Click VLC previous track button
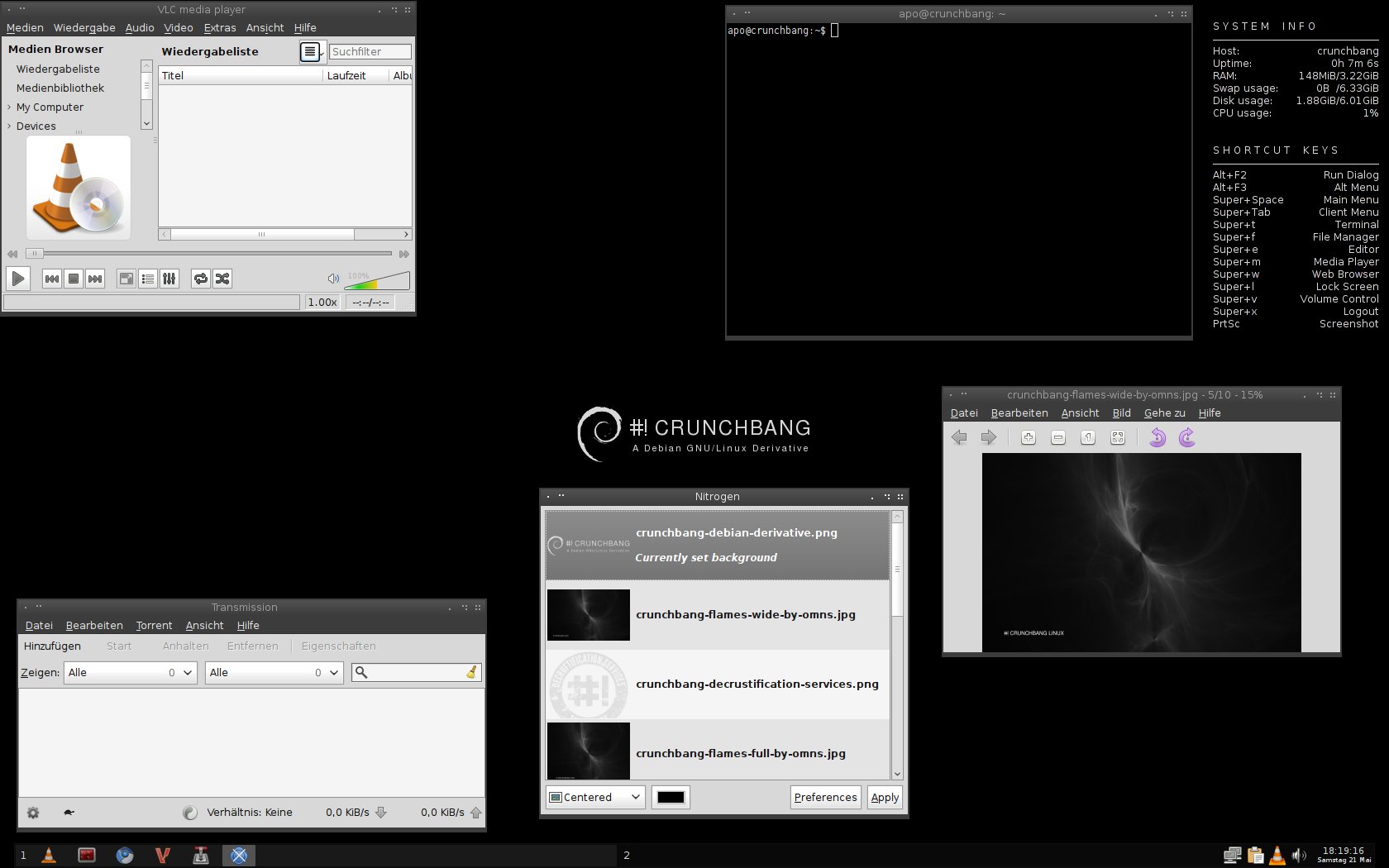The image size is (1389, 868). 52,279
